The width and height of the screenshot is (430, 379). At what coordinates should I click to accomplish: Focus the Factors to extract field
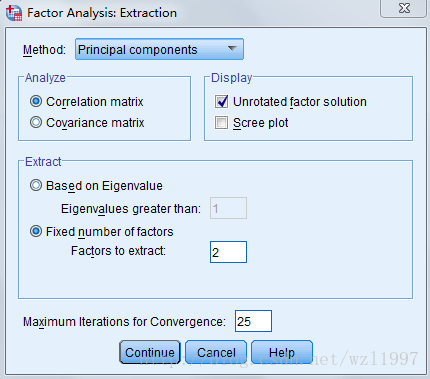(228, 252)
